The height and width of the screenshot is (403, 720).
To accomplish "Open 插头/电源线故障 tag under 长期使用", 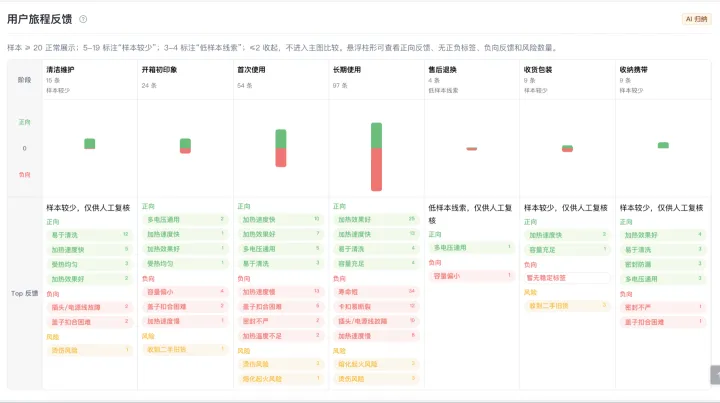I will [376, 321].
